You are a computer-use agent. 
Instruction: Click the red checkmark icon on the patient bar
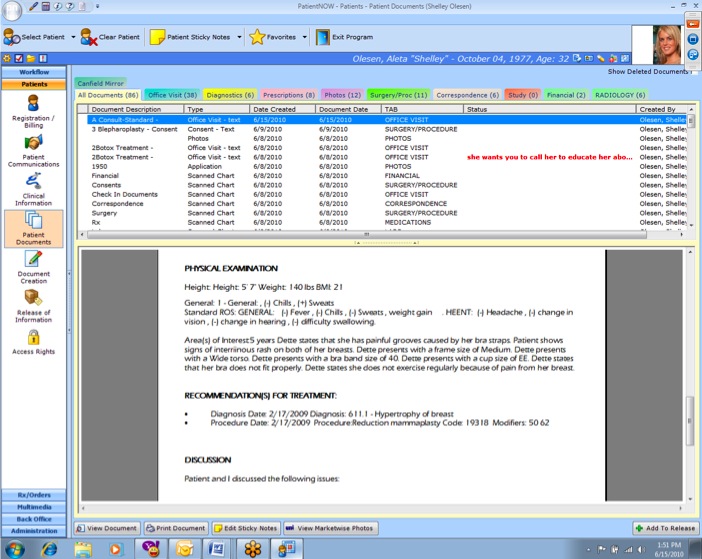(19, 59)
